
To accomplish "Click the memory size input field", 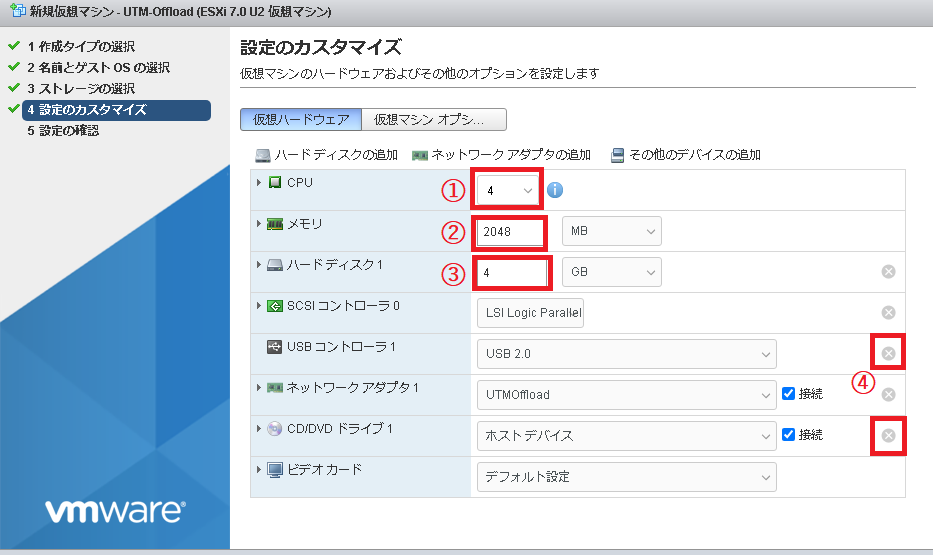I will (x=511, y=231).
